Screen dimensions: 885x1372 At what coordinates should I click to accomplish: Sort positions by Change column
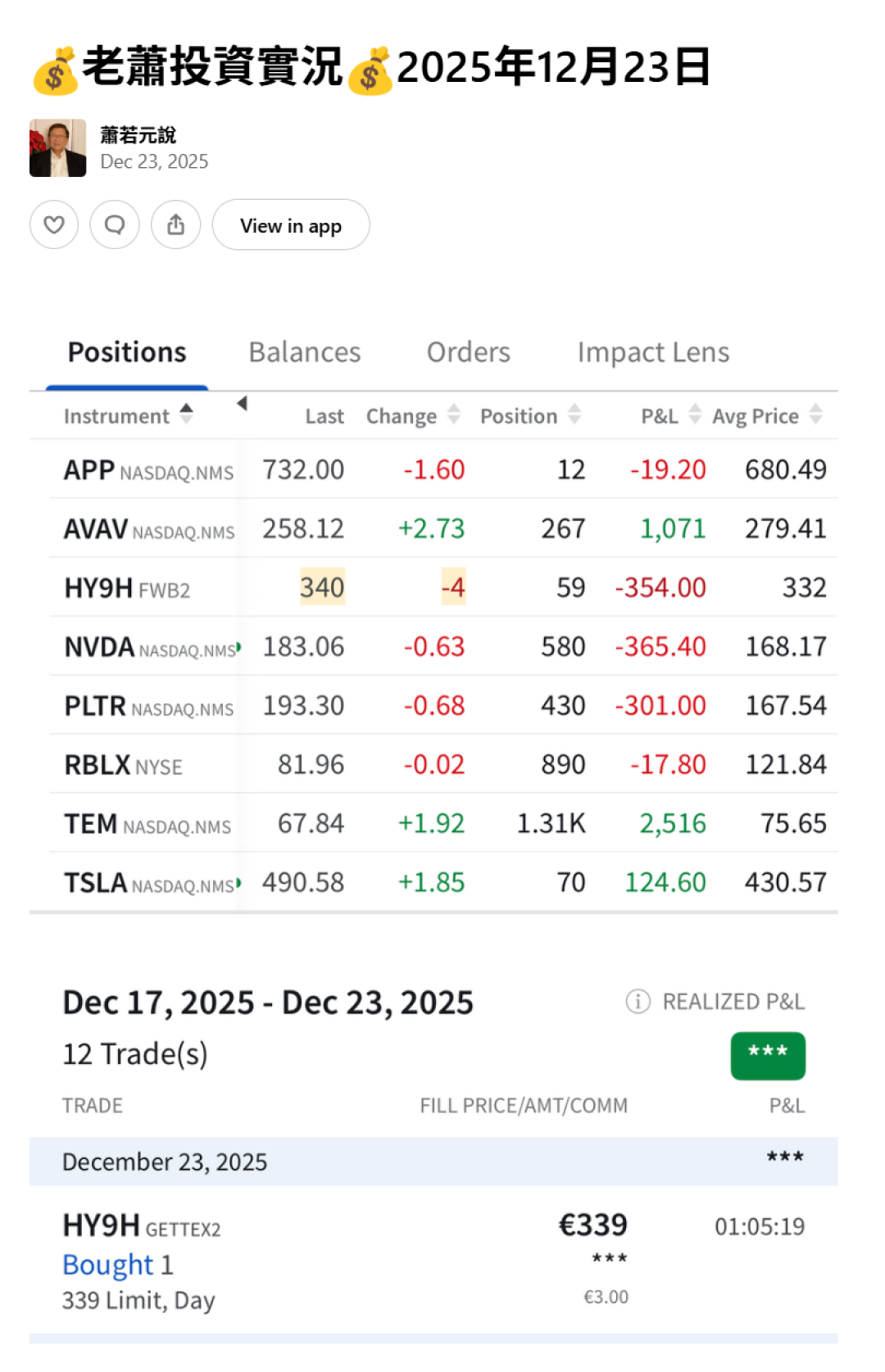pyautogui.click(x=454, y=414)
